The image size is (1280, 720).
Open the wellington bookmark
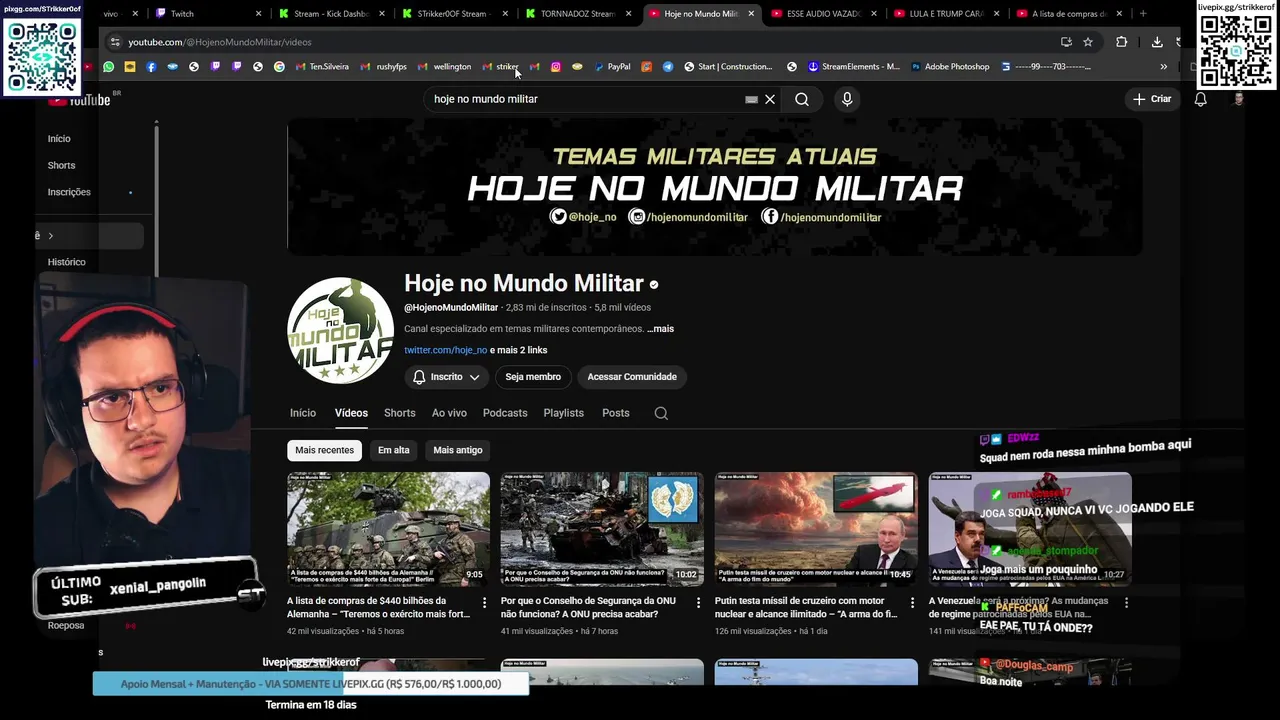445,67
